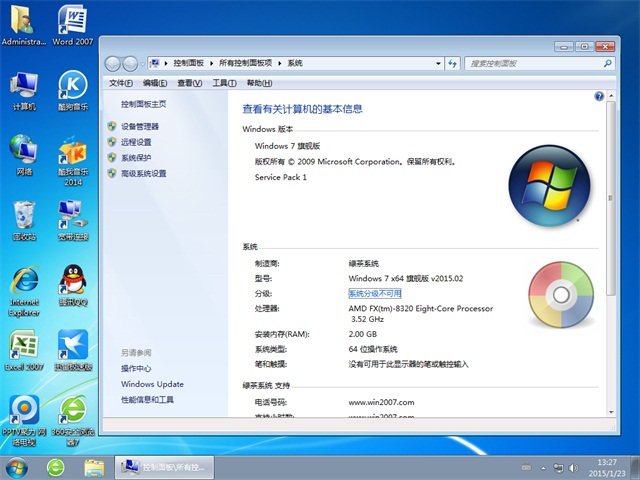Open 操作中心 link
Image resolution: width=640 pixels, height=480 pixels.
[x=136, y=369]
